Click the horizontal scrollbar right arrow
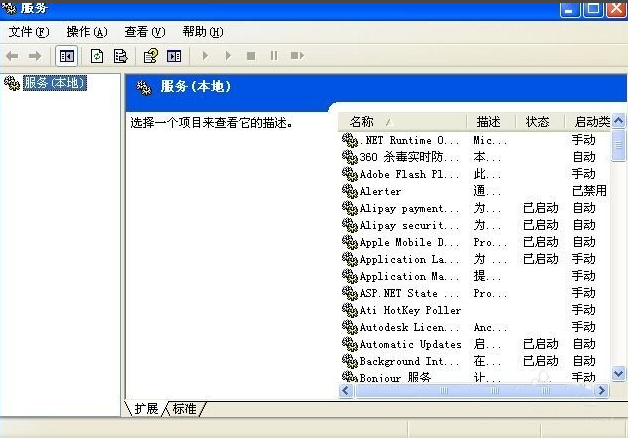The width and height of the screenshot is (628, 438). pos(602,390)
